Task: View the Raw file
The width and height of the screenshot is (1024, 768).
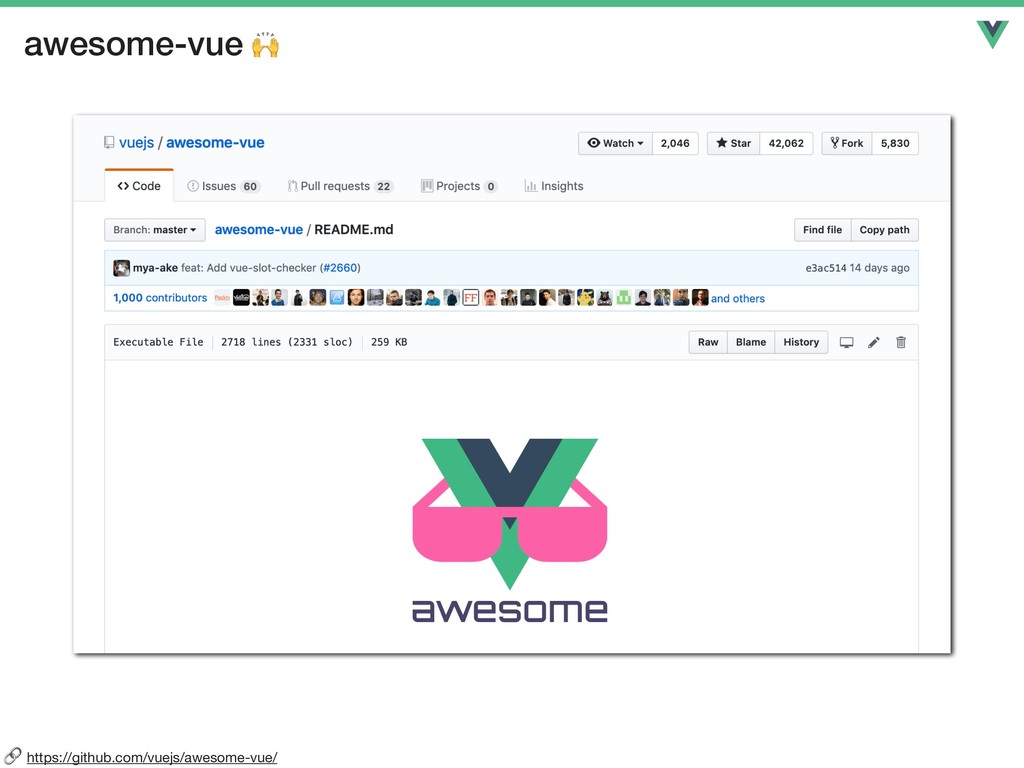Action: tap(708, 342)
